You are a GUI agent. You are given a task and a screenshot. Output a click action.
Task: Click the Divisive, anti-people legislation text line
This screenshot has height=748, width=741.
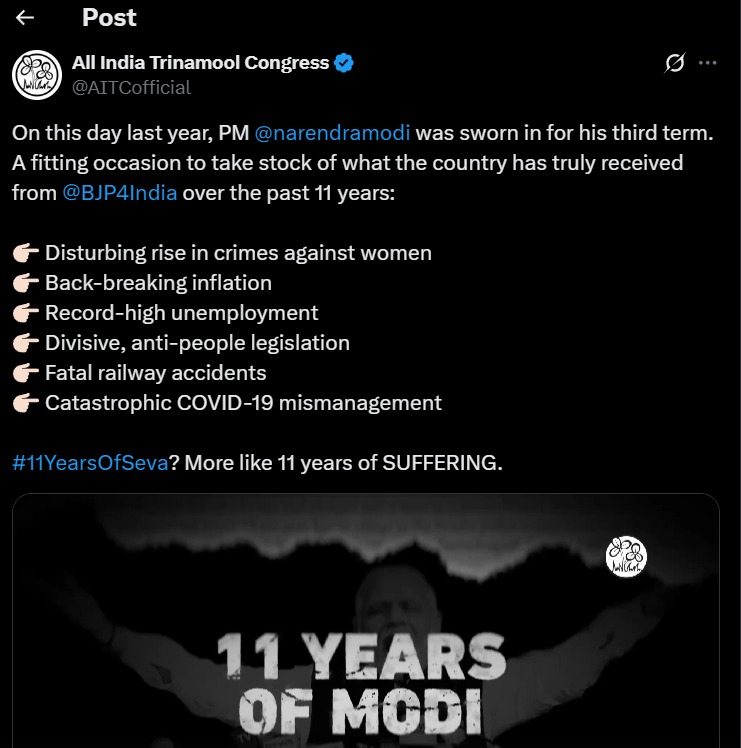(x=197, y=343)
